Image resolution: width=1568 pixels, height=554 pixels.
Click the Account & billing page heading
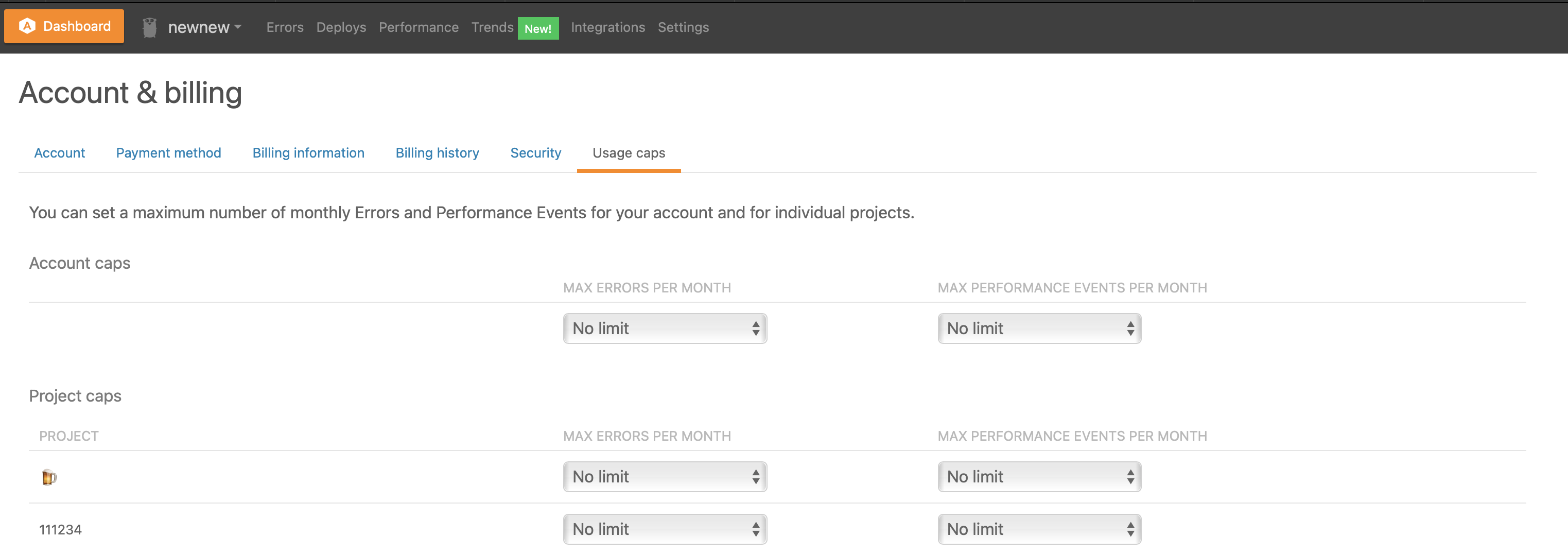pyautogui.click(x=131, y=93)
